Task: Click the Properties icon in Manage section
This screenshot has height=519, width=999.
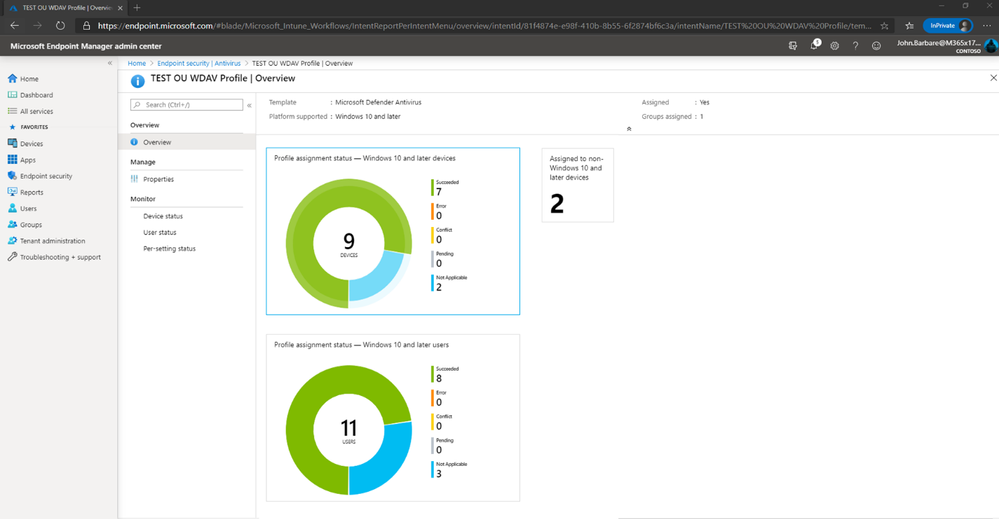Action: pyautogui.click(x=134, y=179)
